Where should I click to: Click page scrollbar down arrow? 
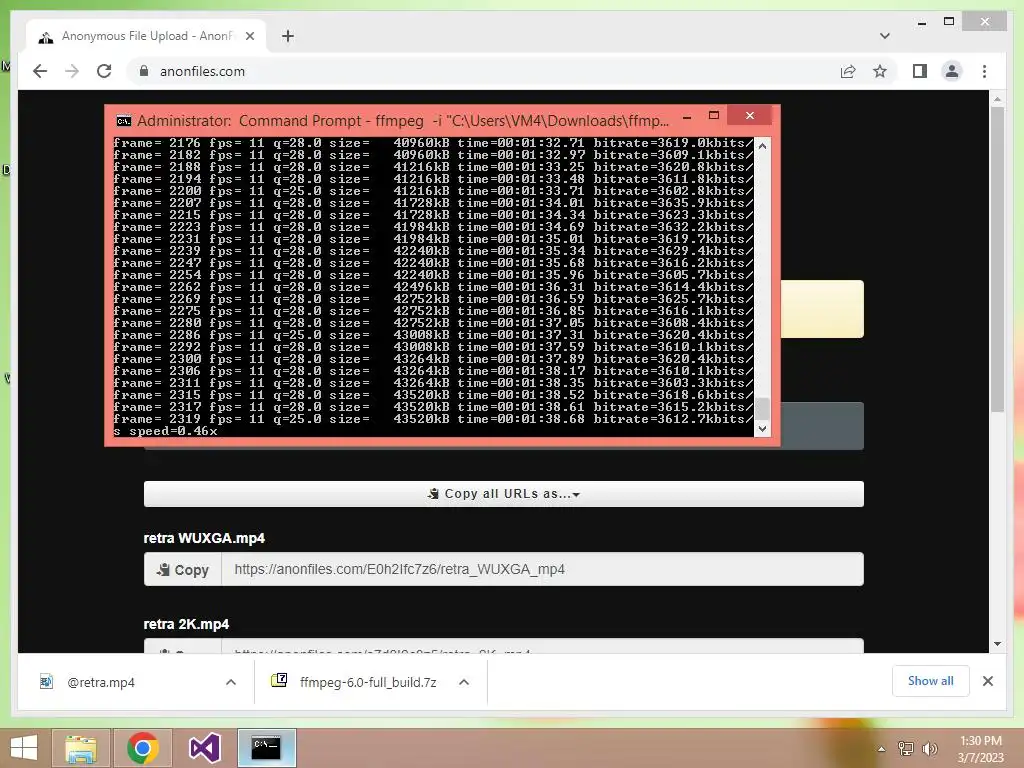tap(997, 644)
